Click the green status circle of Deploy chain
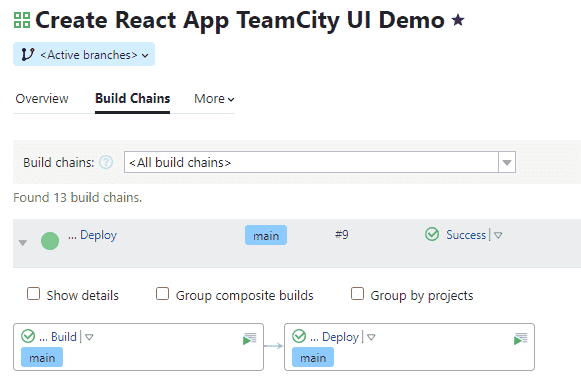This screenshot has width=581, height=392. point(50,241)
